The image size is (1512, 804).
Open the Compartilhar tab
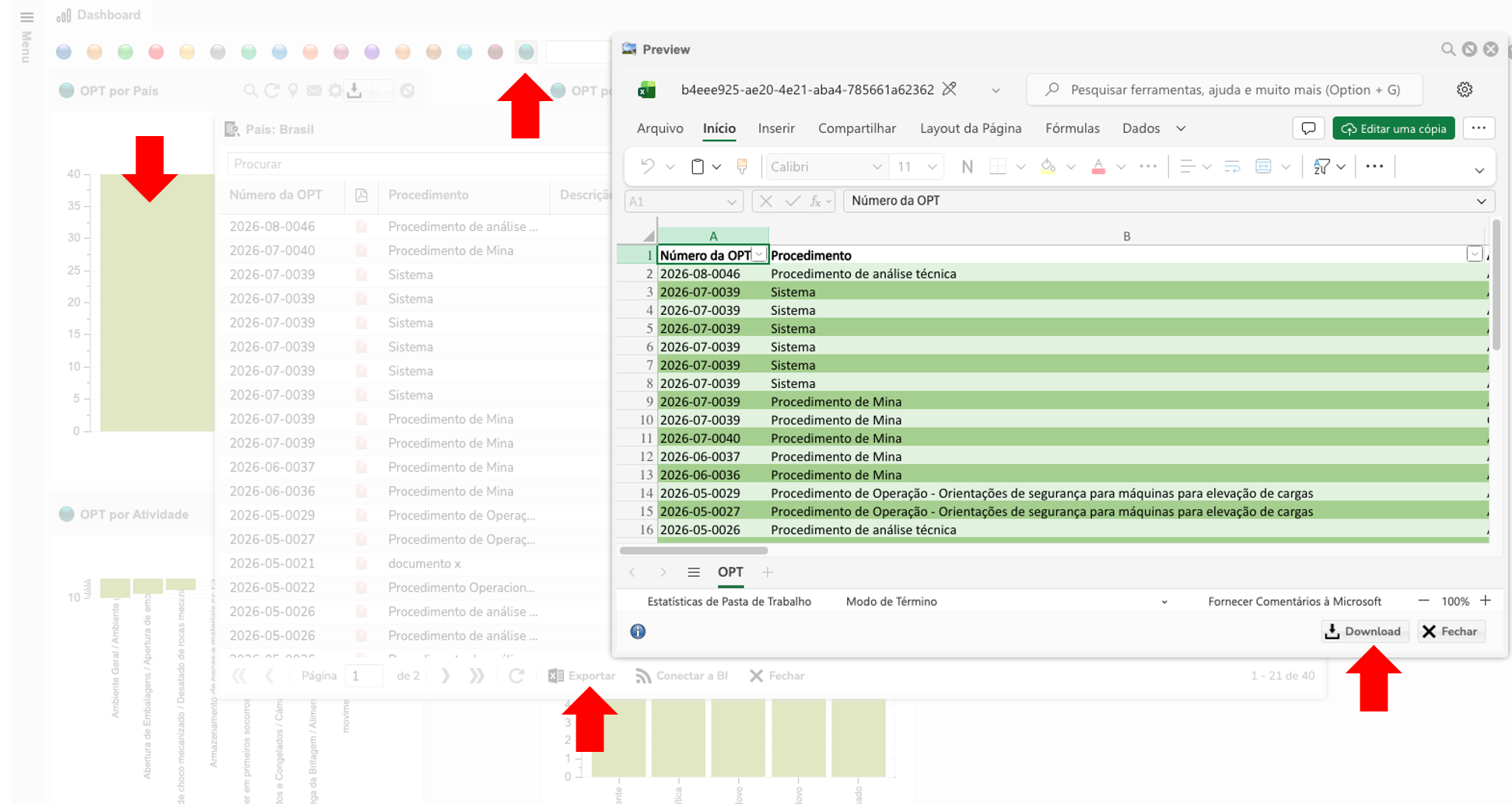[857, 128]
